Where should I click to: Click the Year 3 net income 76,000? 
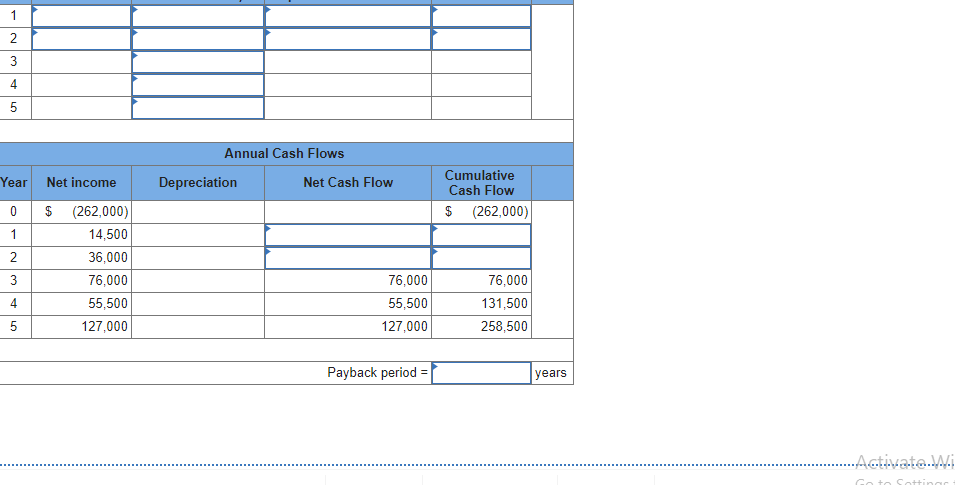(x=108, y=281)
